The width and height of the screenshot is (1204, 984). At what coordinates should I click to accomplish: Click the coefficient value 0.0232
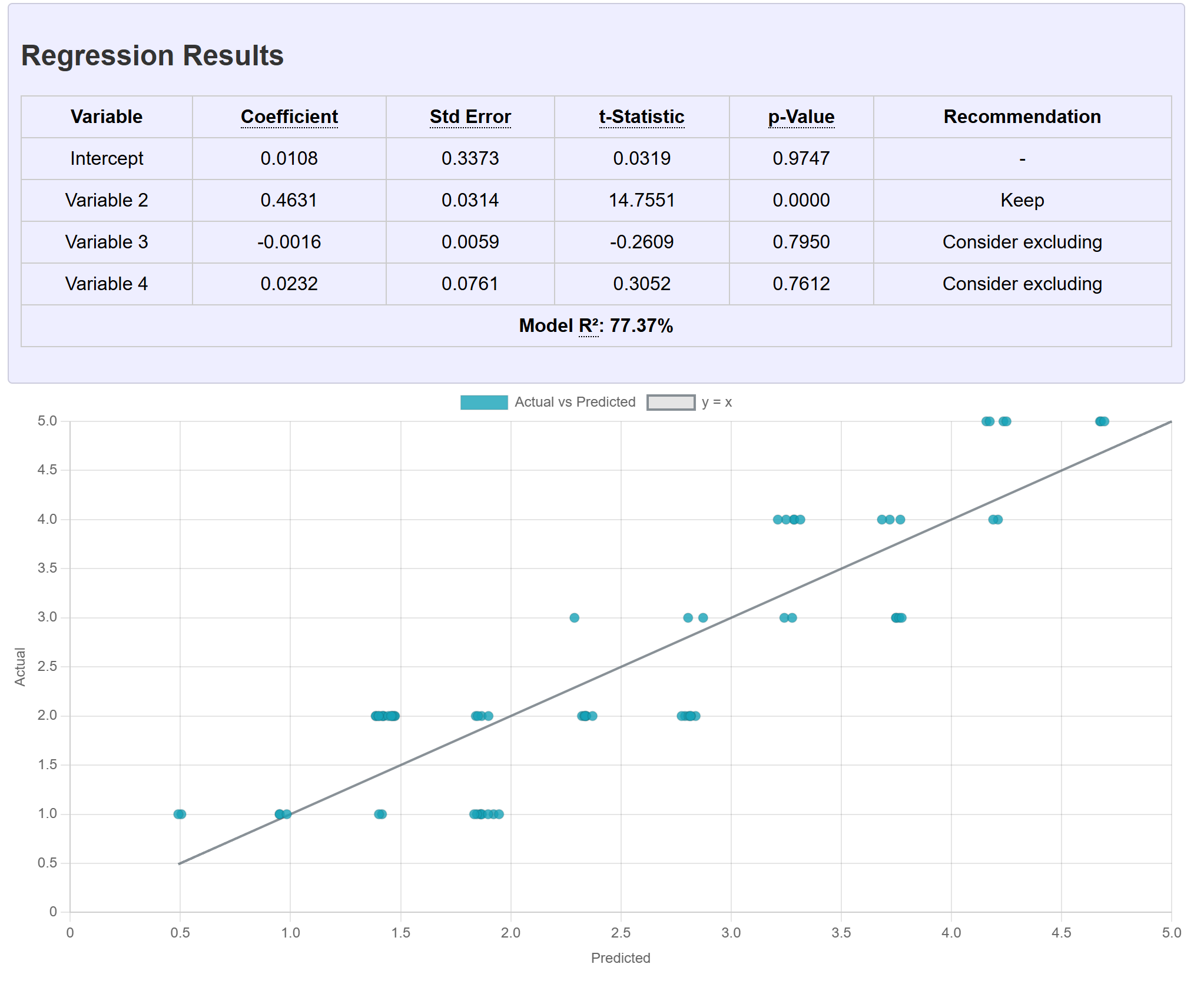click(289, 284)
